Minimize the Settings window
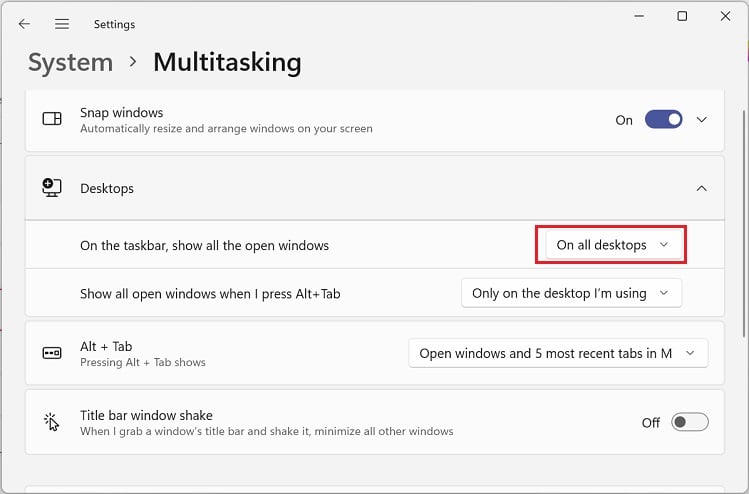 tap(637, 17)
